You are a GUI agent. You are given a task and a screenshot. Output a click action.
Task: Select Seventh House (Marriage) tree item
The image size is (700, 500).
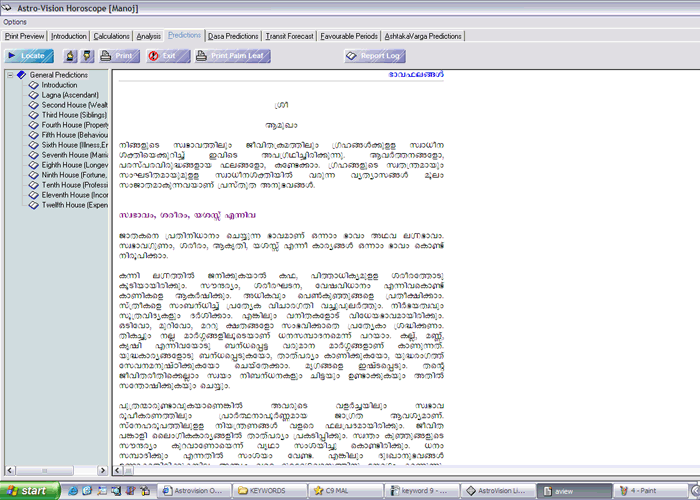[x=75, y=155]
